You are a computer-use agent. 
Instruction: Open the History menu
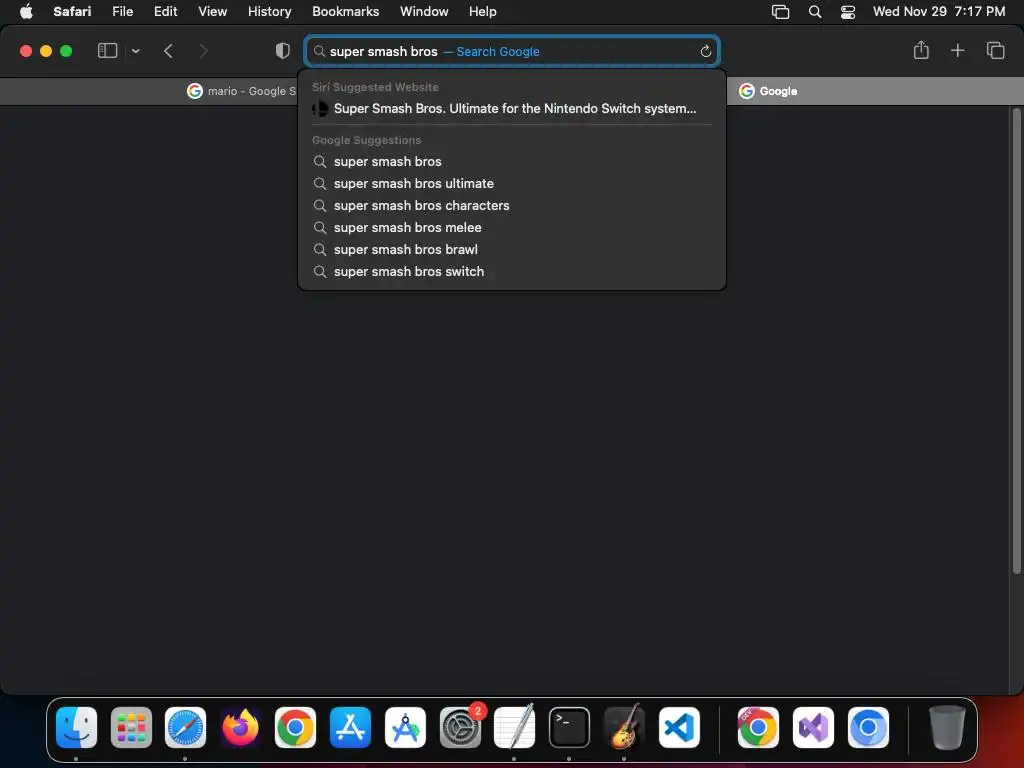(269, 11)
